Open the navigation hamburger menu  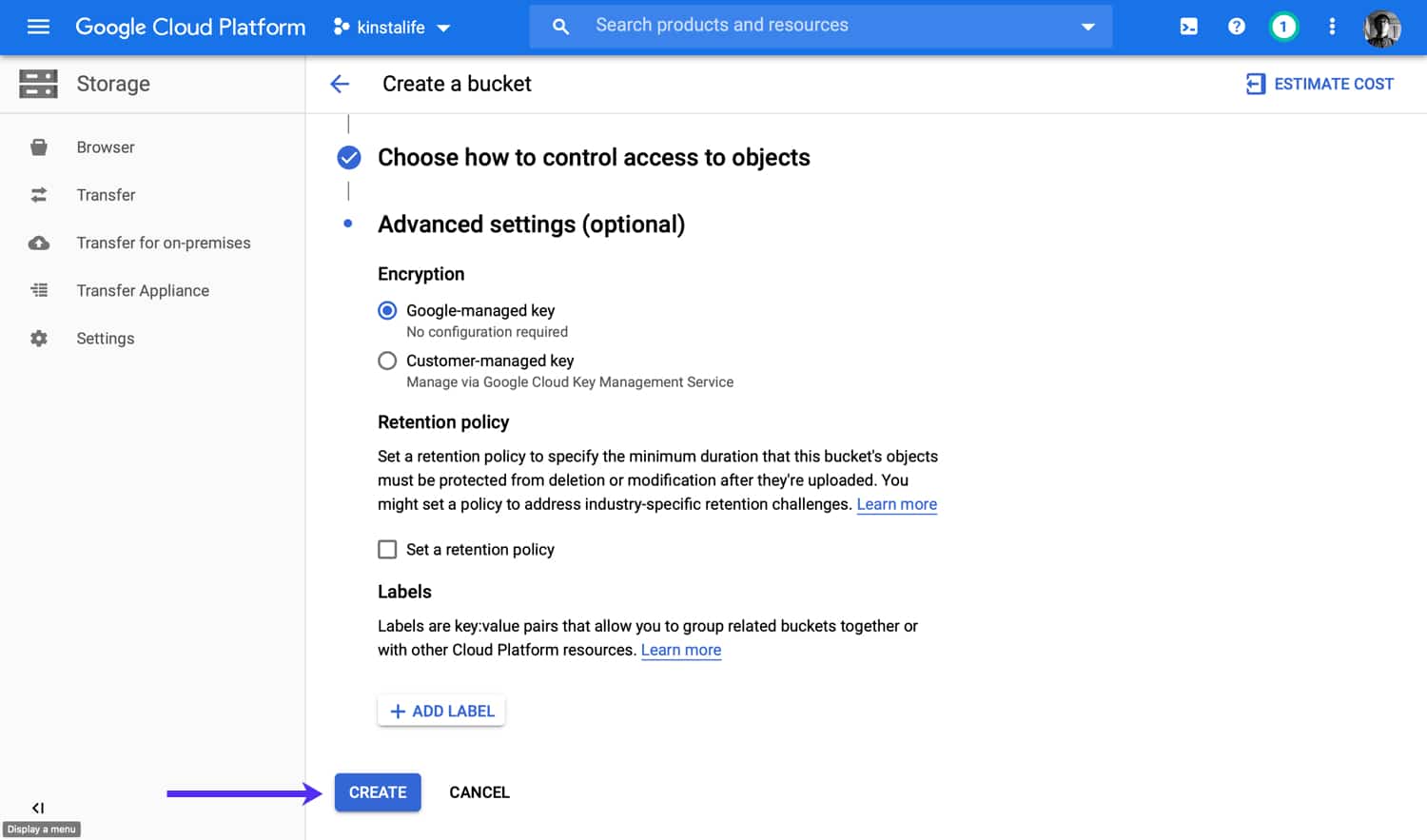point(38,27)
